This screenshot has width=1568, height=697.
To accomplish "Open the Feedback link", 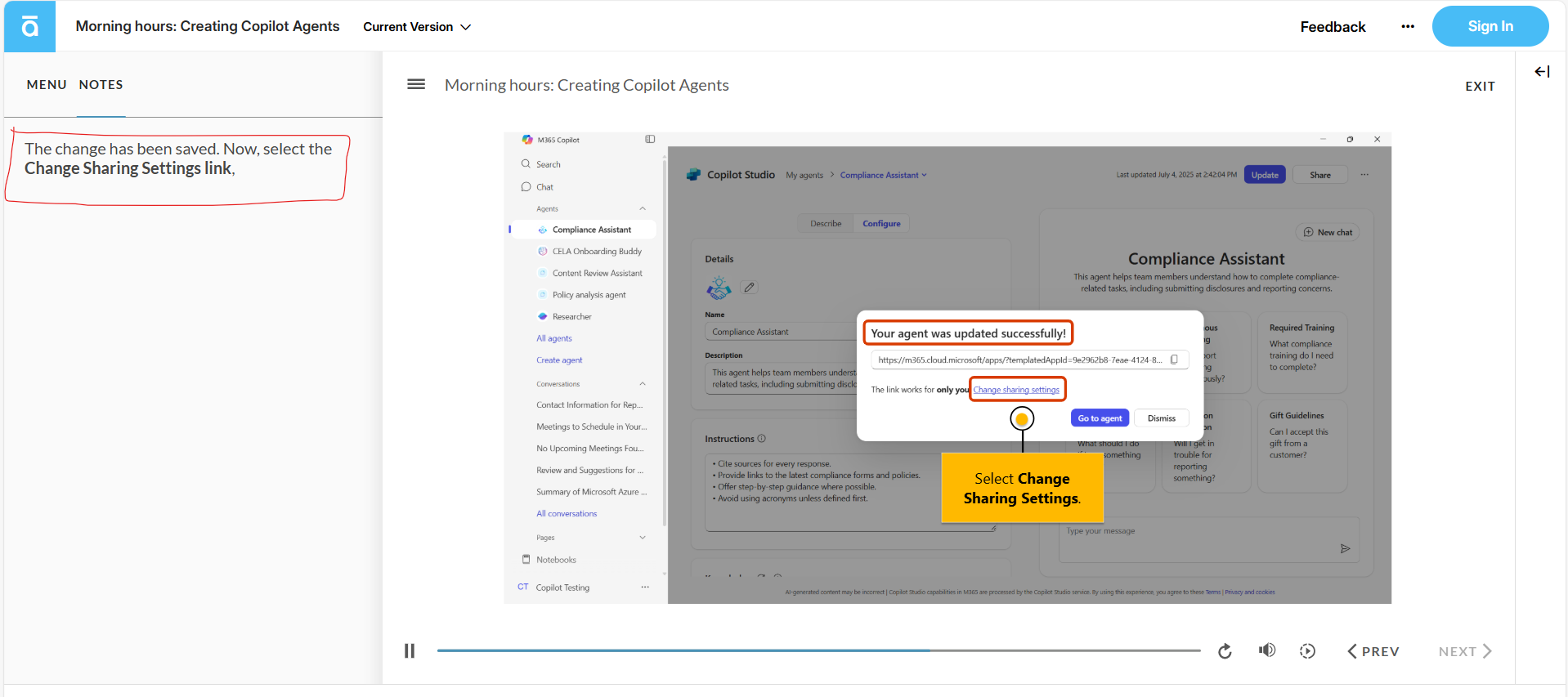I will (1333, 27).
